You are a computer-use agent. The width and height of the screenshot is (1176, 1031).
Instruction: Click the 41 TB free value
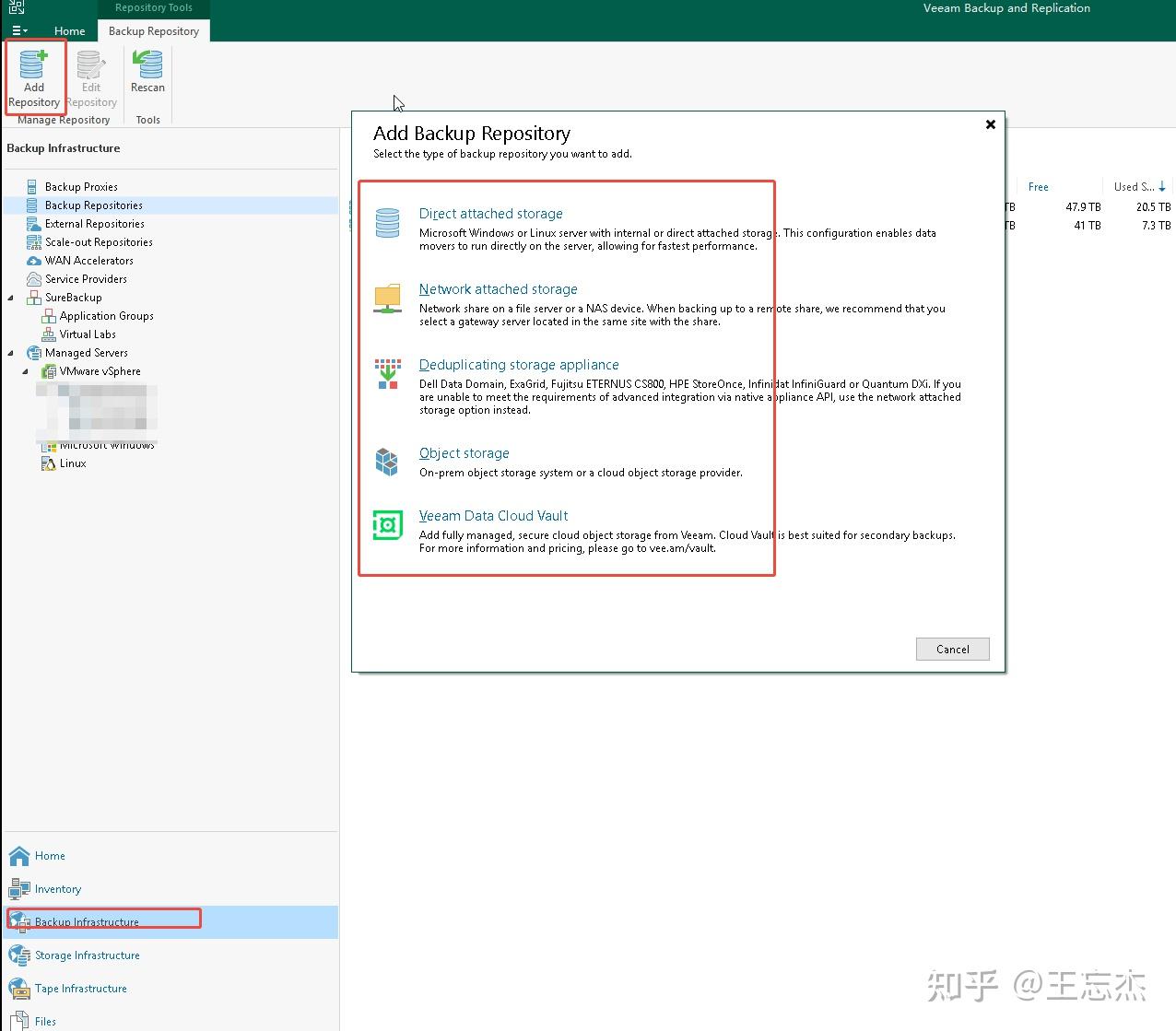pos(1087,226)
